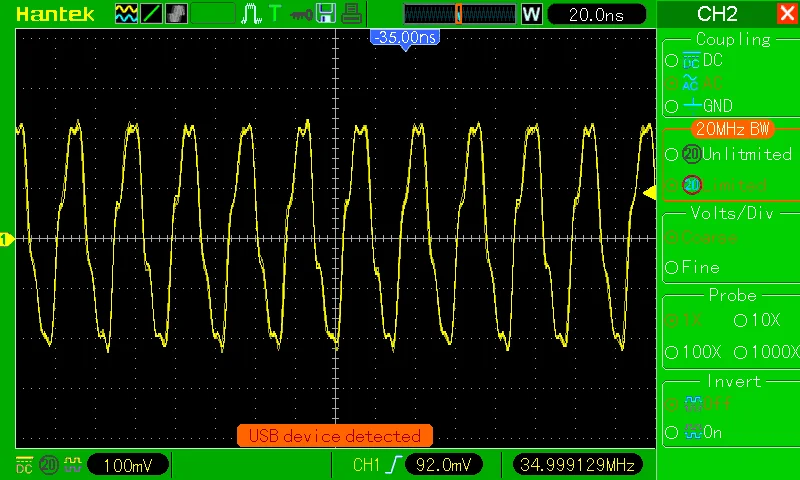Click the printer icon

[351, 14]
